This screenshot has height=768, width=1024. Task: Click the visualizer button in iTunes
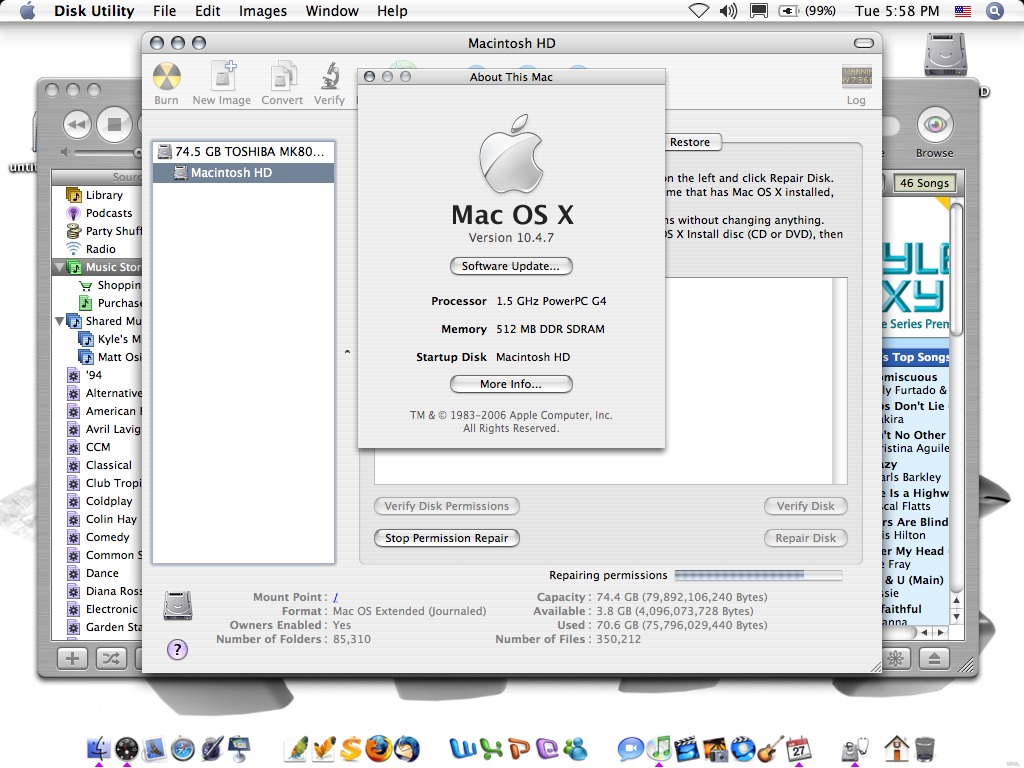coord(895,658)
